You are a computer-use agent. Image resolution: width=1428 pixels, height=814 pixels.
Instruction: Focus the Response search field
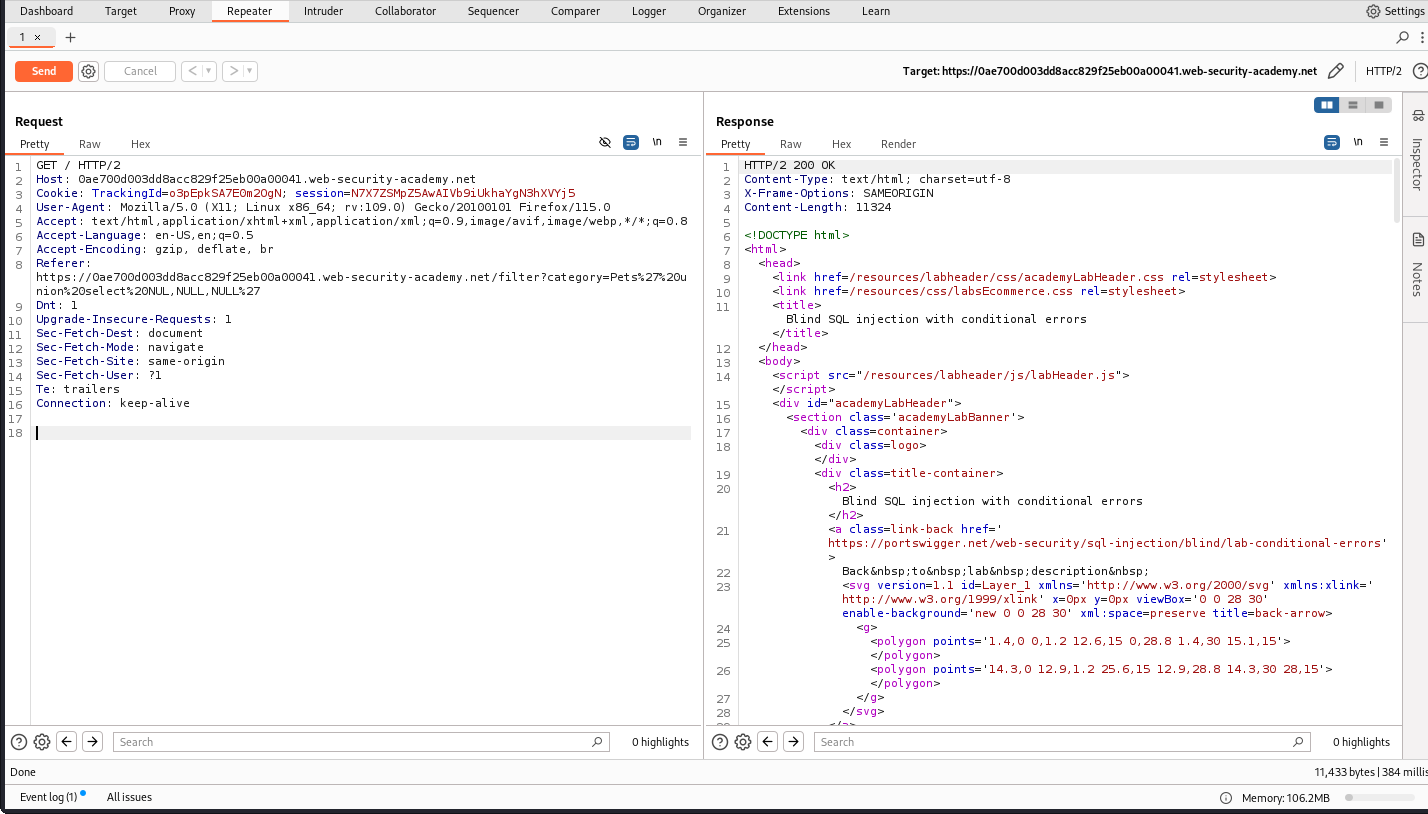(1061, 742)
